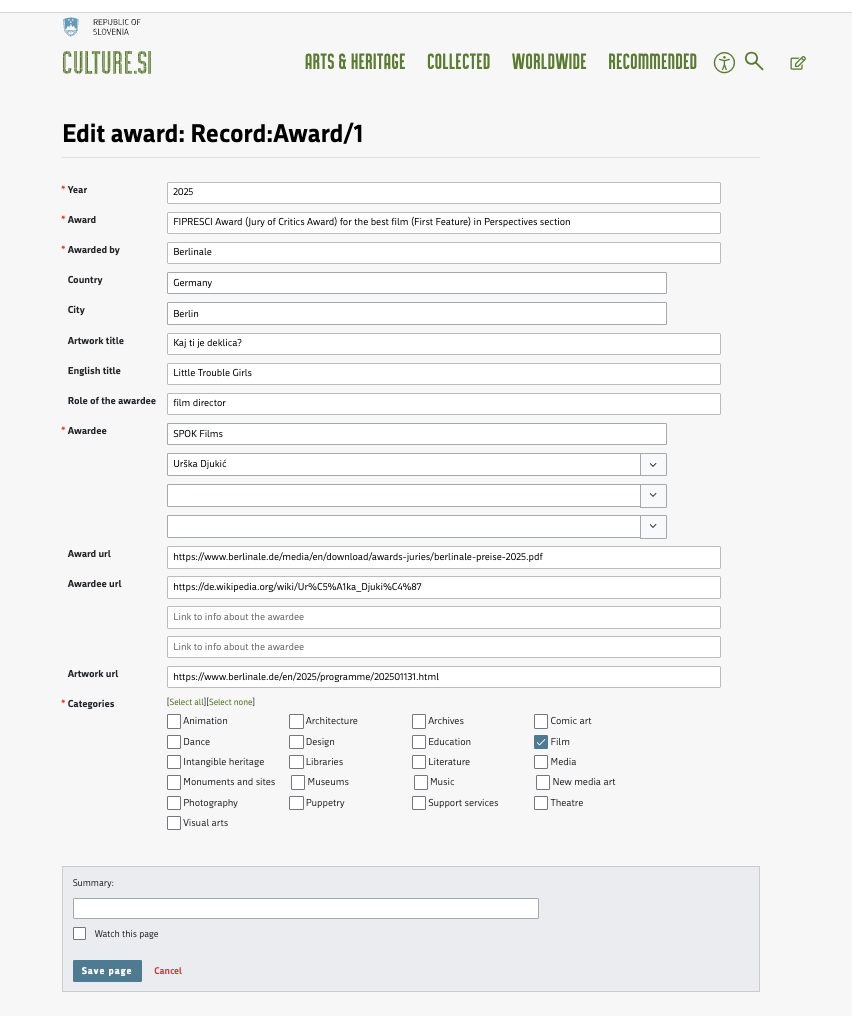This screenshot has width=852, height=1016.
Task: Open the Collected menu
Action: (459, 62)
